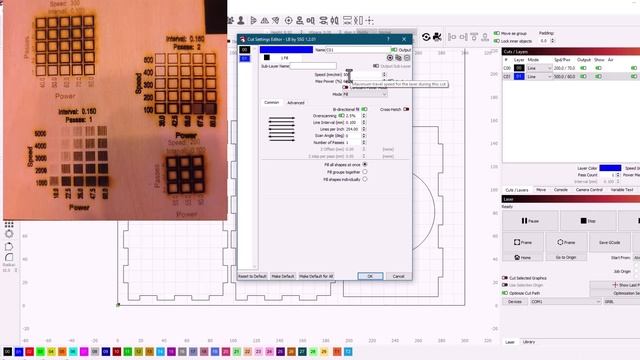
Task: Click the camera capture icon
Action: pyautogui.click(x=437, y=37)
